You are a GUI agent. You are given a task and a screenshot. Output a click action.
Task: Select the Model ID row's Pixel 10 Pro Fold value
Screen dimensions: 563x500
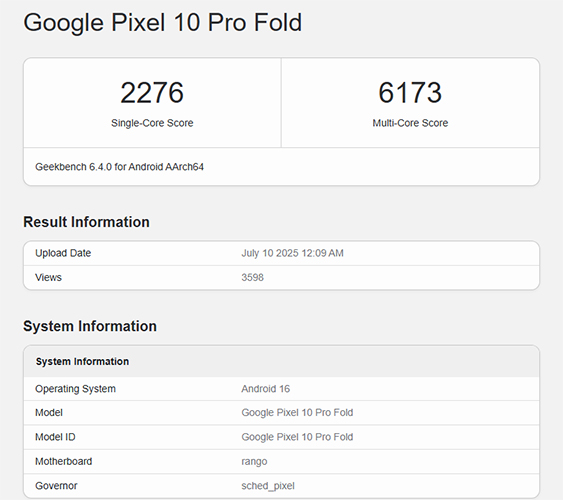[x=297, y=437]
